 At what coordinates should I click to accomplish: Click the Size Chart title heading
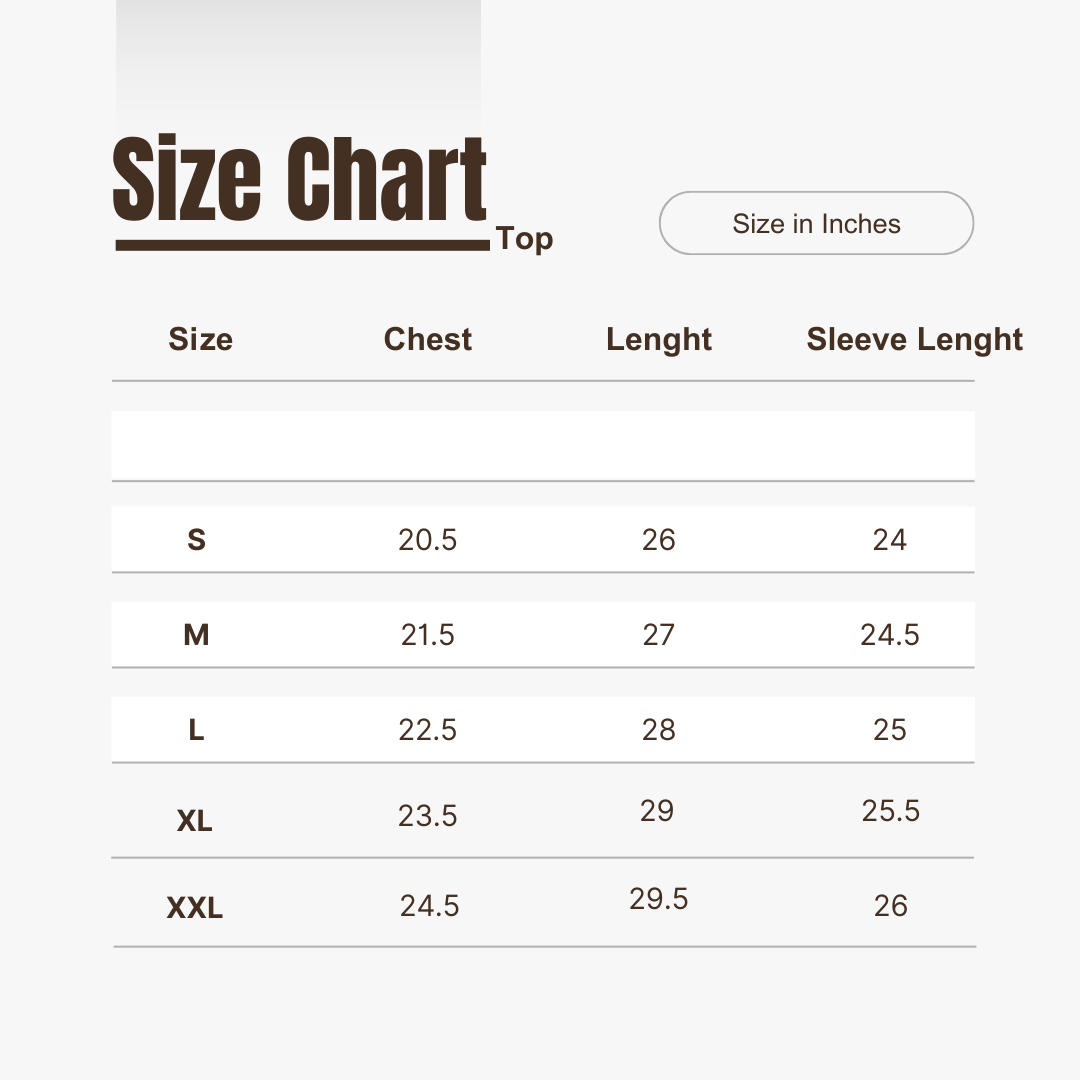tap(300, 180)
